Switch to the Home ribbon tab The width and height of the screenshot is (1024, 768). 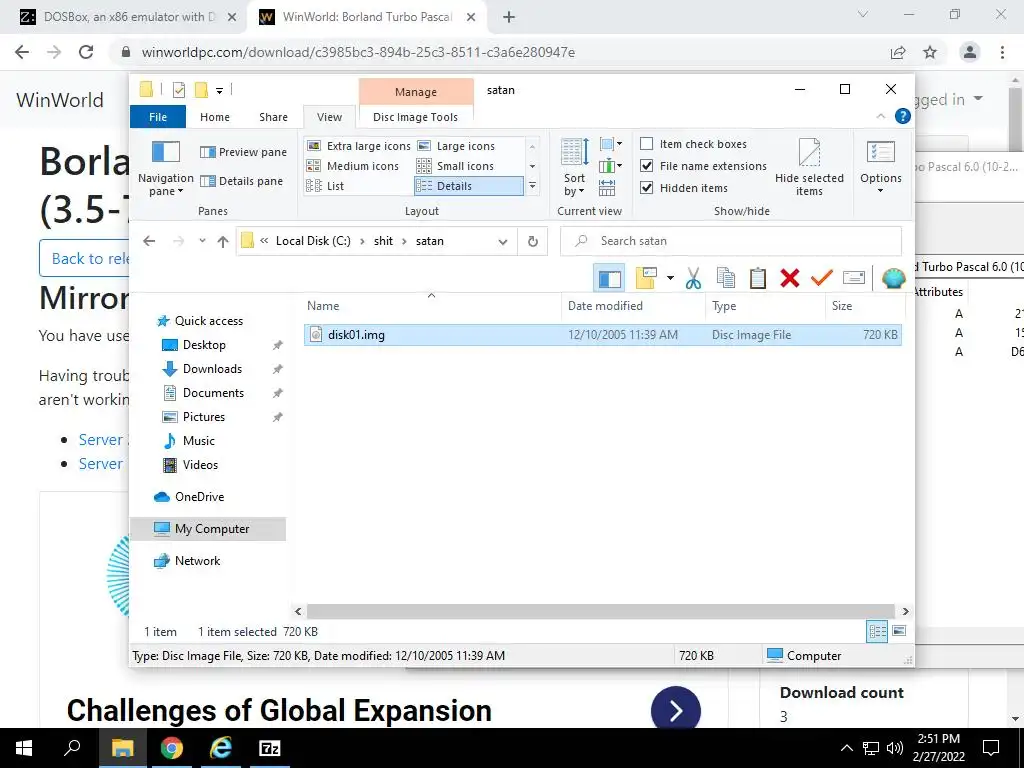tap(215, 117)
